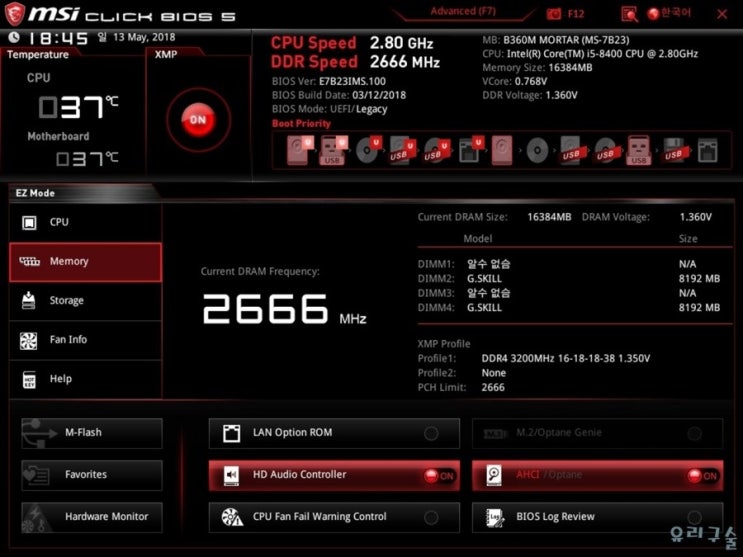Select the UEFI network boot device icon

[471, 150]
